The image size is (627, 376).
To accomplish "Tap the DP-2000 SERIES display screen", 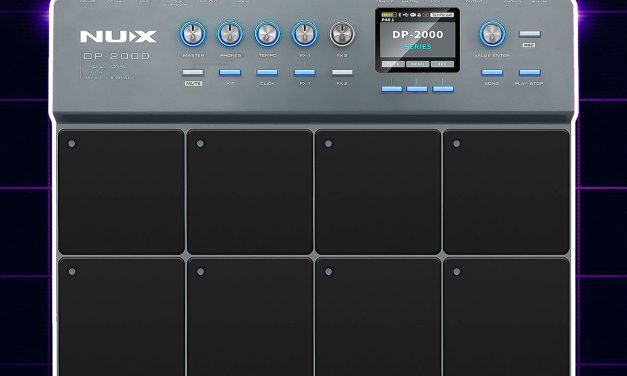I will point(417,40).
